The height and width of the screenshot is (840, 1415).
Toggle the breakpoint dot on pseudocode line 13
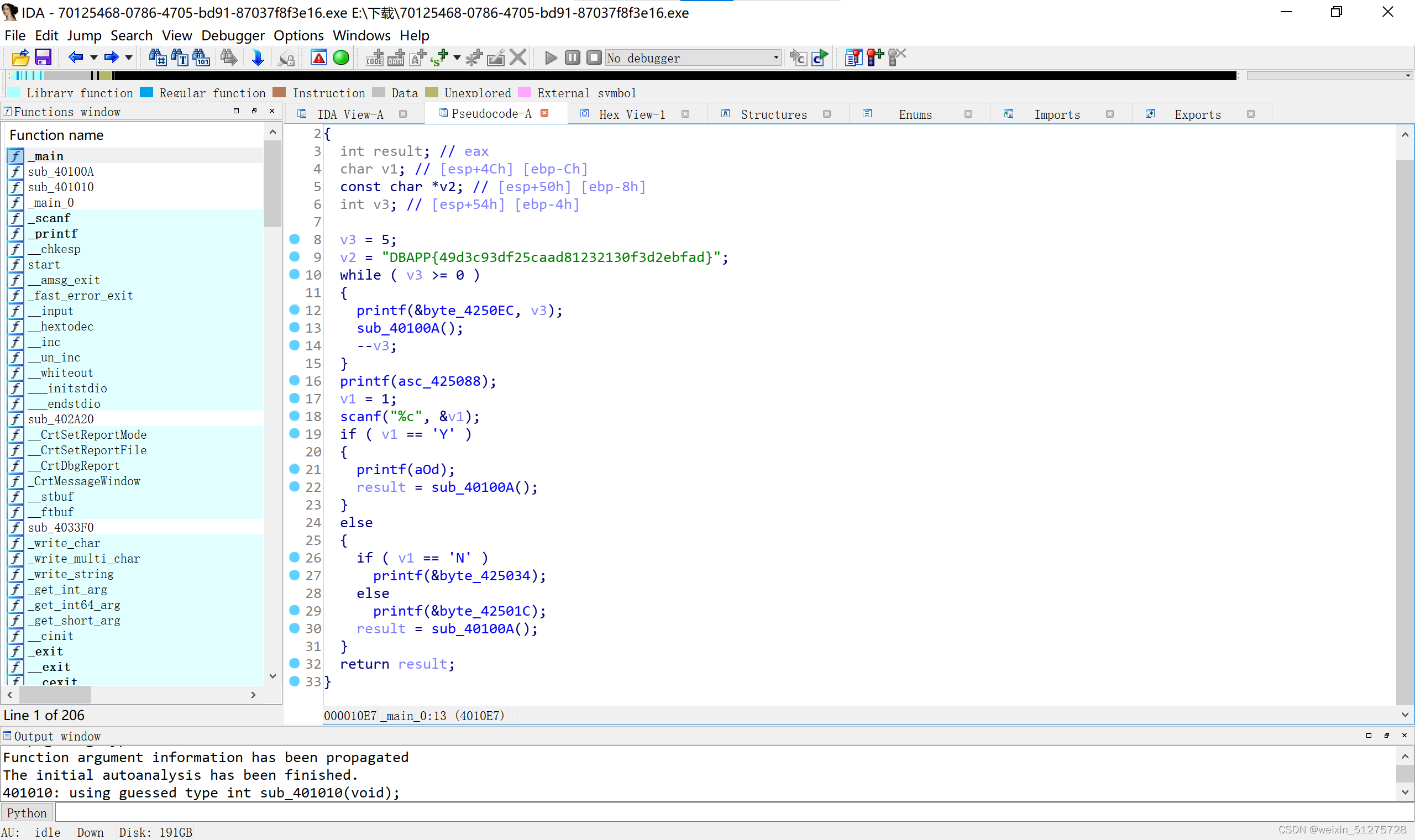coord(294,327)
